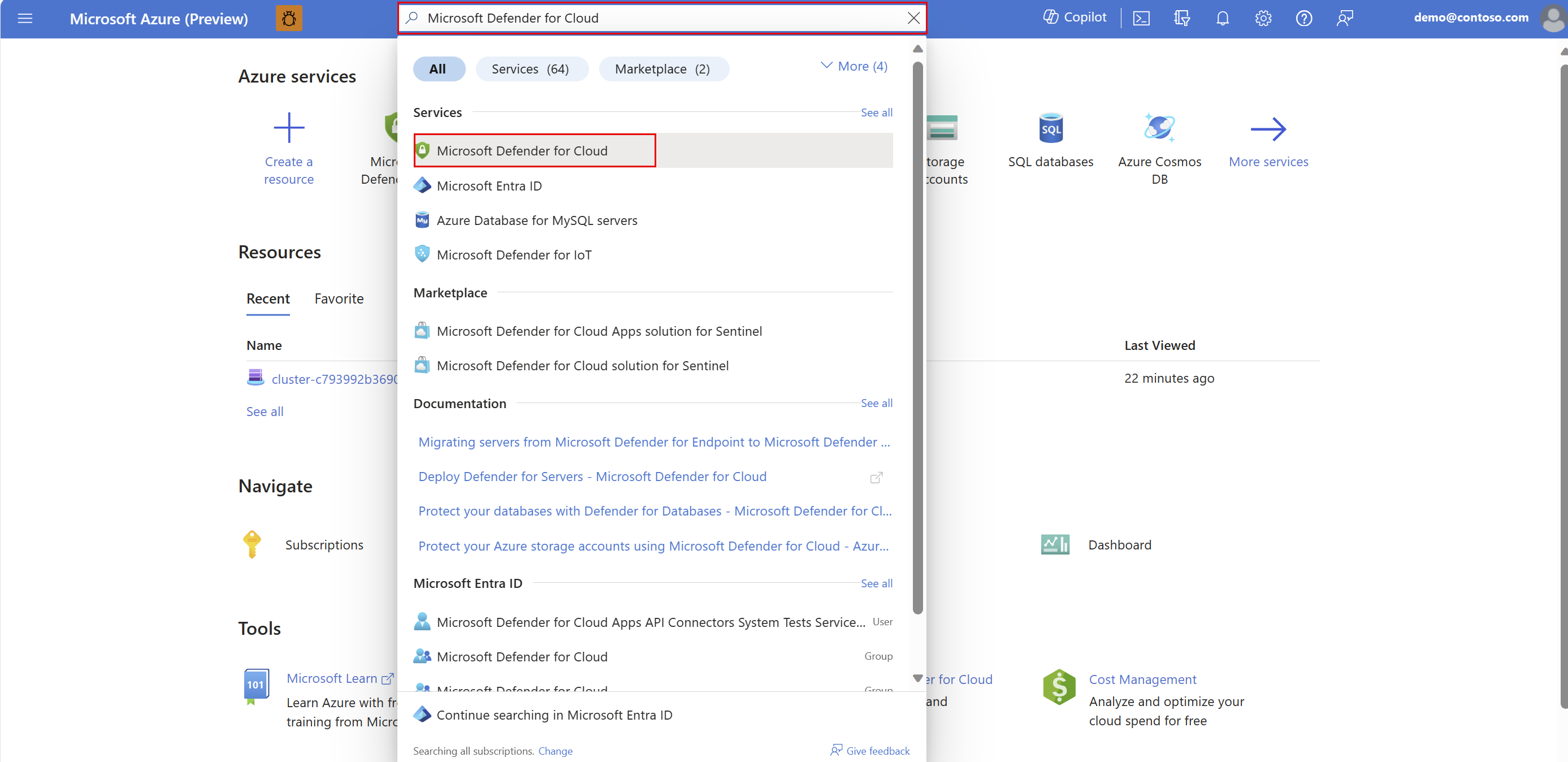Select the Favorite resources toggle
This screenshot has height=762, width=1568.
pos(337,297)
